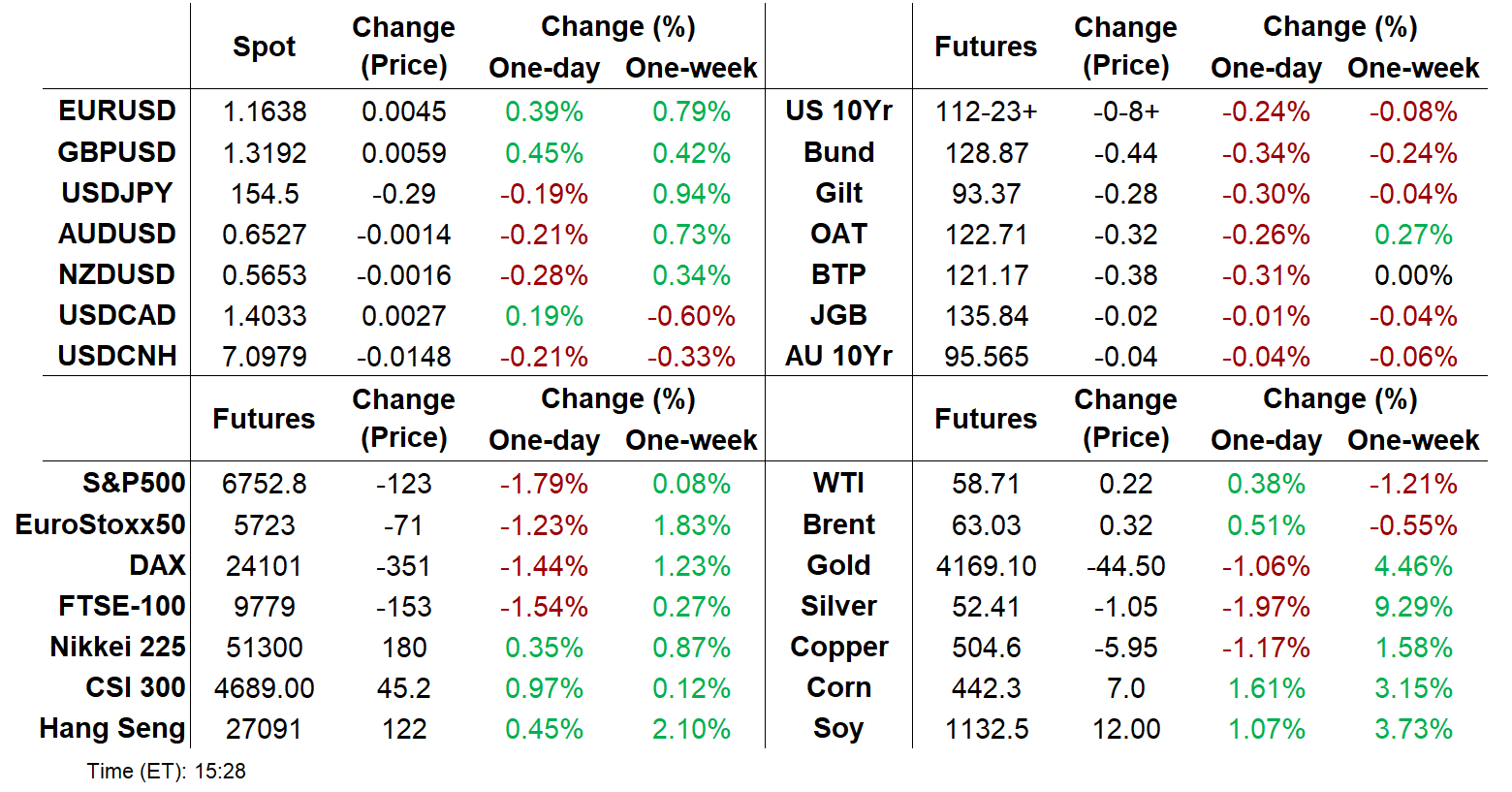Screen dimensions: 1512x792
Task: Click the Time (ET) timestamp 15:28
Action: click(x=220, y=772)
